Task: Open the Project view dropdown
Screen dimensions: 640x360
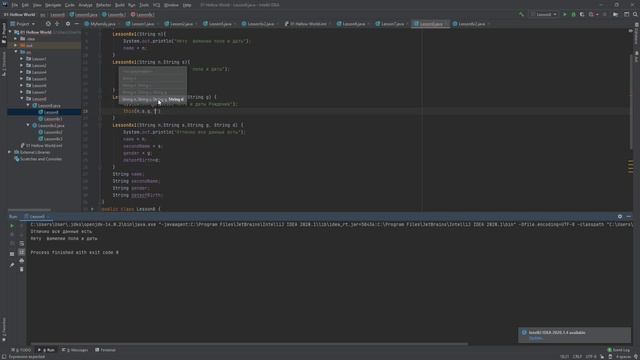Action: 22,24
